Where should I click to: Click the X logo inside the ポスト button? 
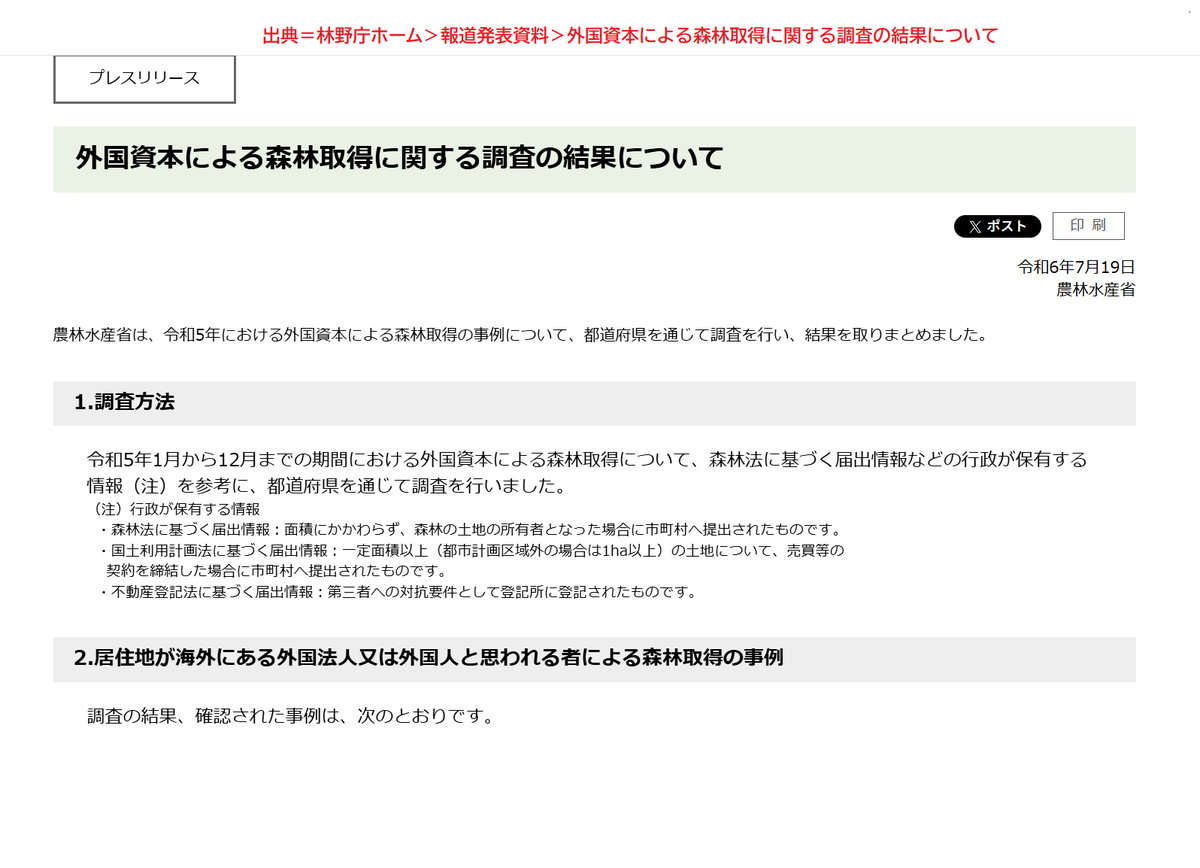point(974,226)
